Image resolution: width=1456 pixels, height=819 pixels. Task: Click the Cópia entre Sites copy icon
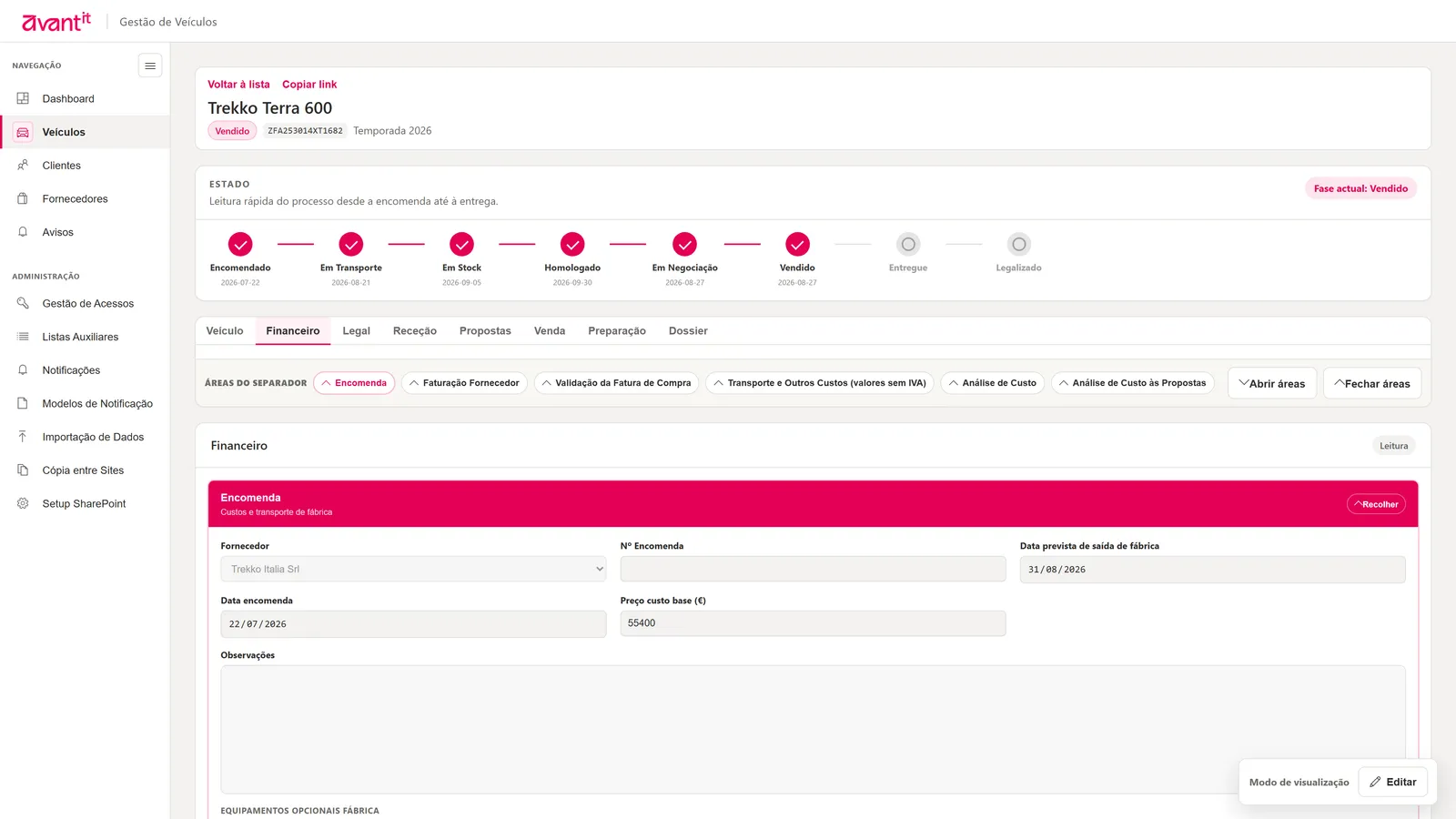click(x=23, y=470)
